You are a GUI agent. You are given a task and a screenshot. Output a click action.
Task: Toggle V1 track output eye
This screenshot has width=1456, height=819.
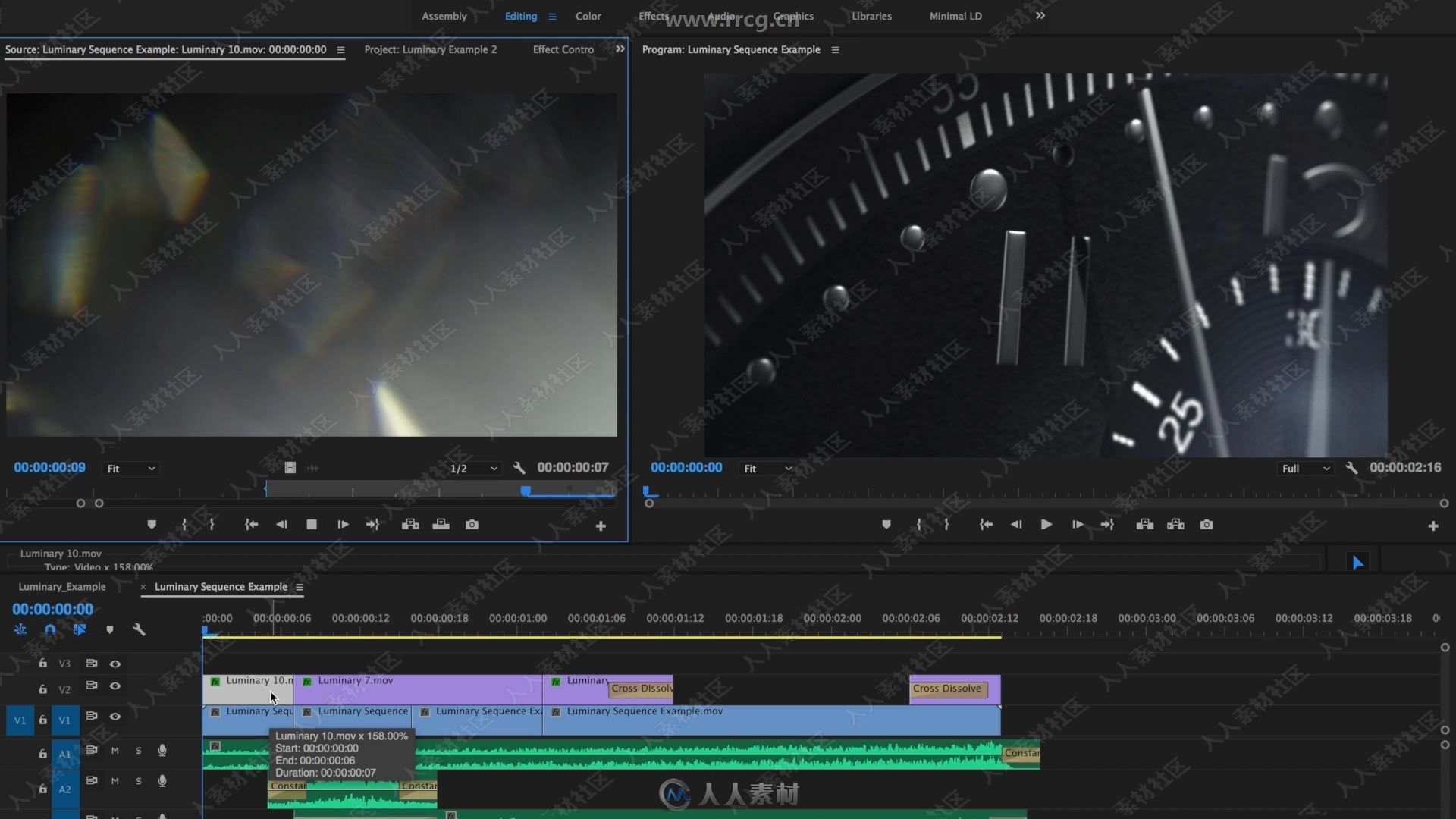[115, 716]
